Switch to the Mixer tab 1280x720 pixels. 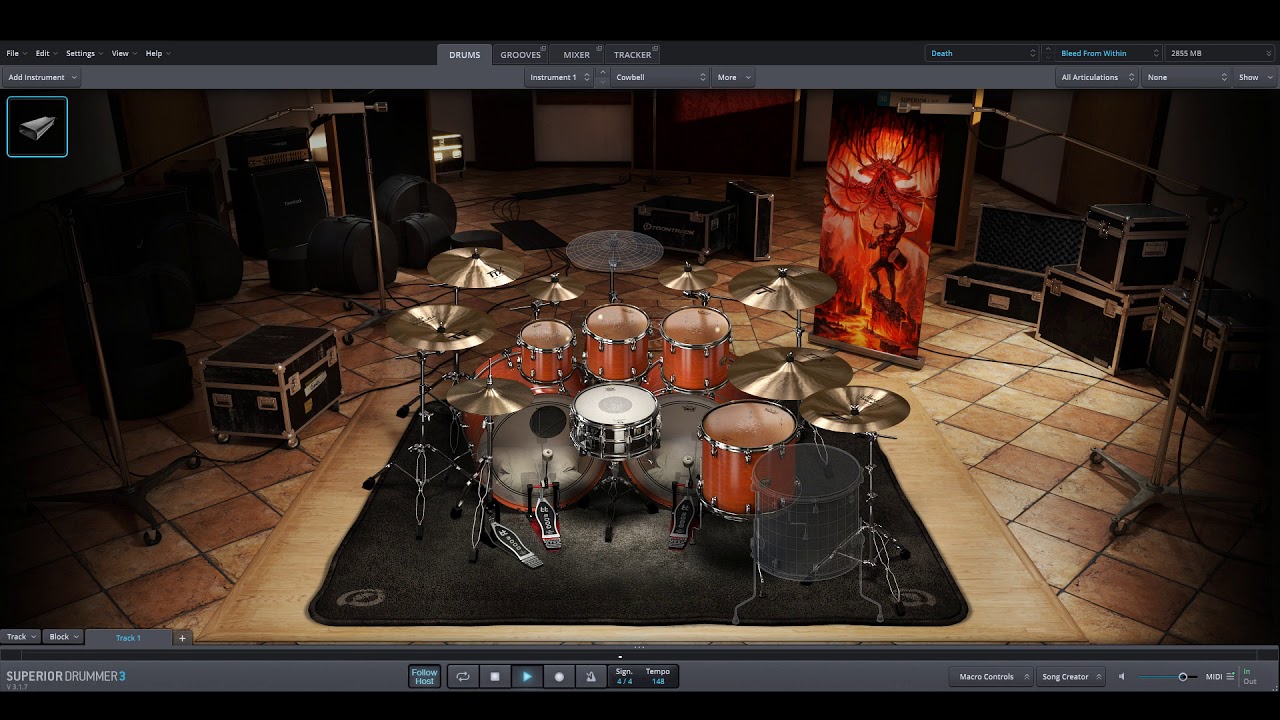point(576,55)
